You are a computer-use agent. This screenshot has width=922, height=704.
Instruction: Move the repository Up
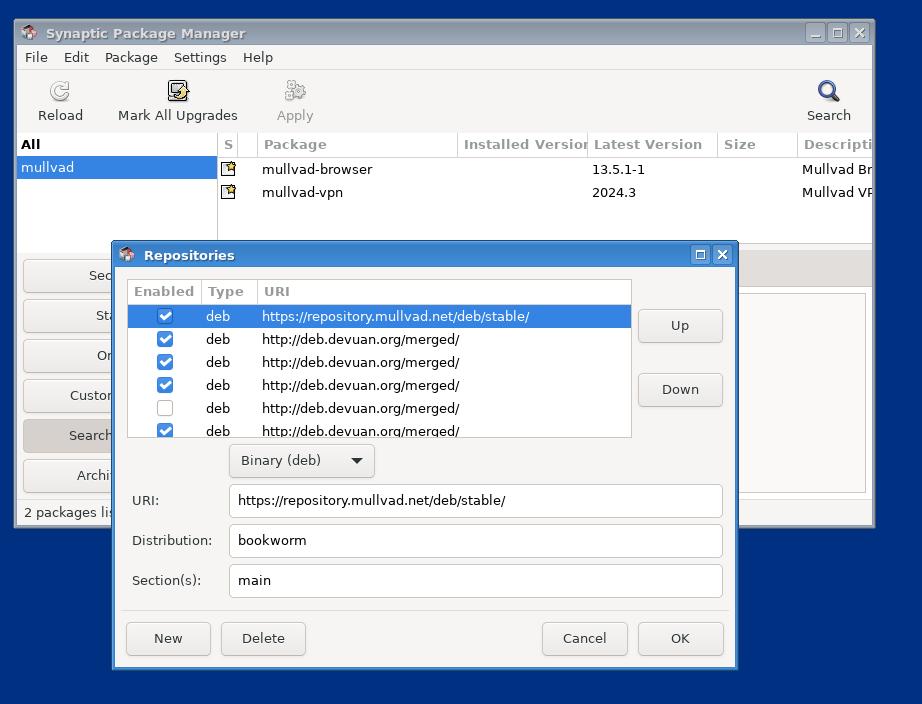(x=680, y=326)
